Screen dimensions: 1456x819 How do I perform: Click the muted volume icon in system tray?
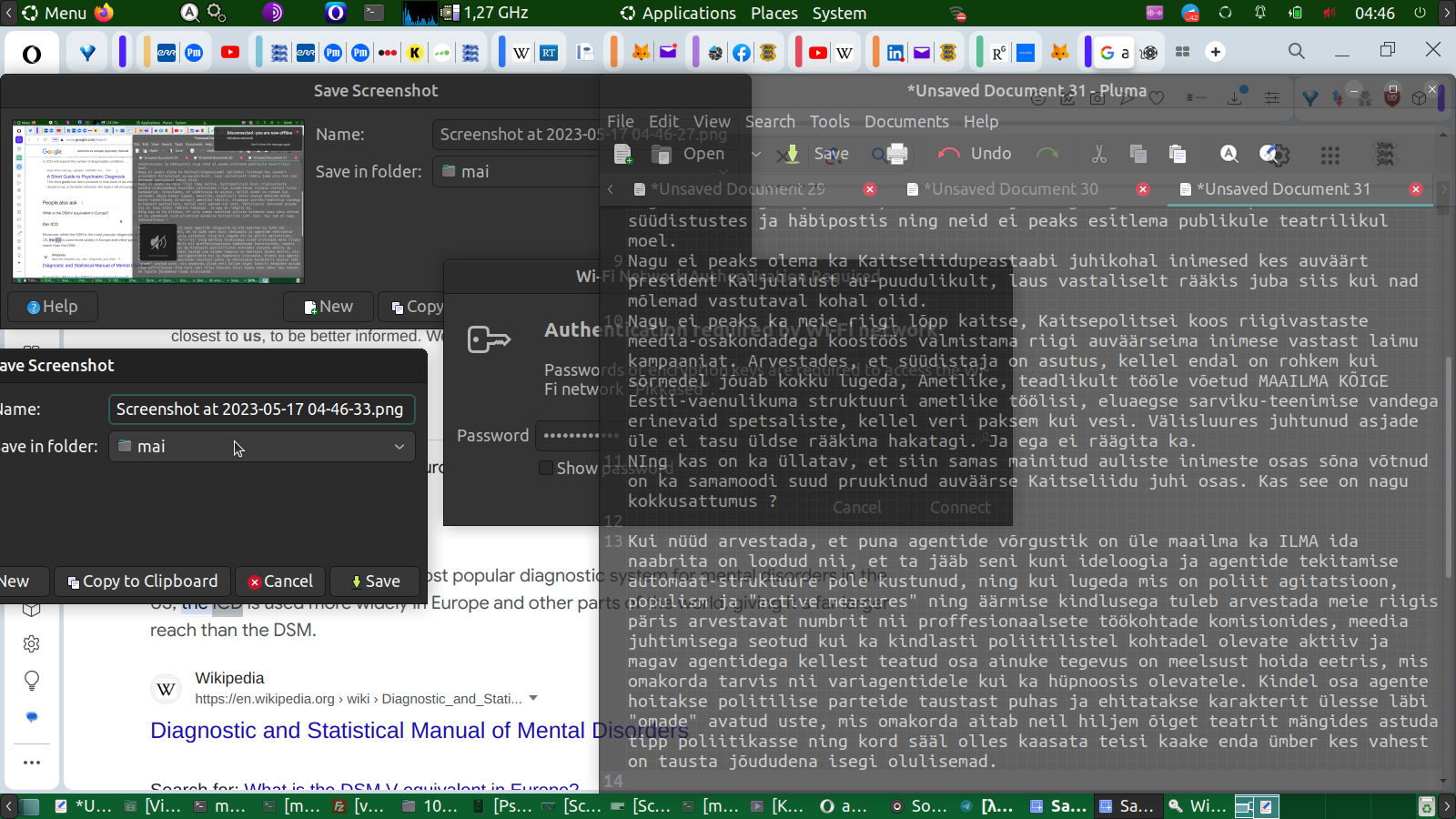1330,13
